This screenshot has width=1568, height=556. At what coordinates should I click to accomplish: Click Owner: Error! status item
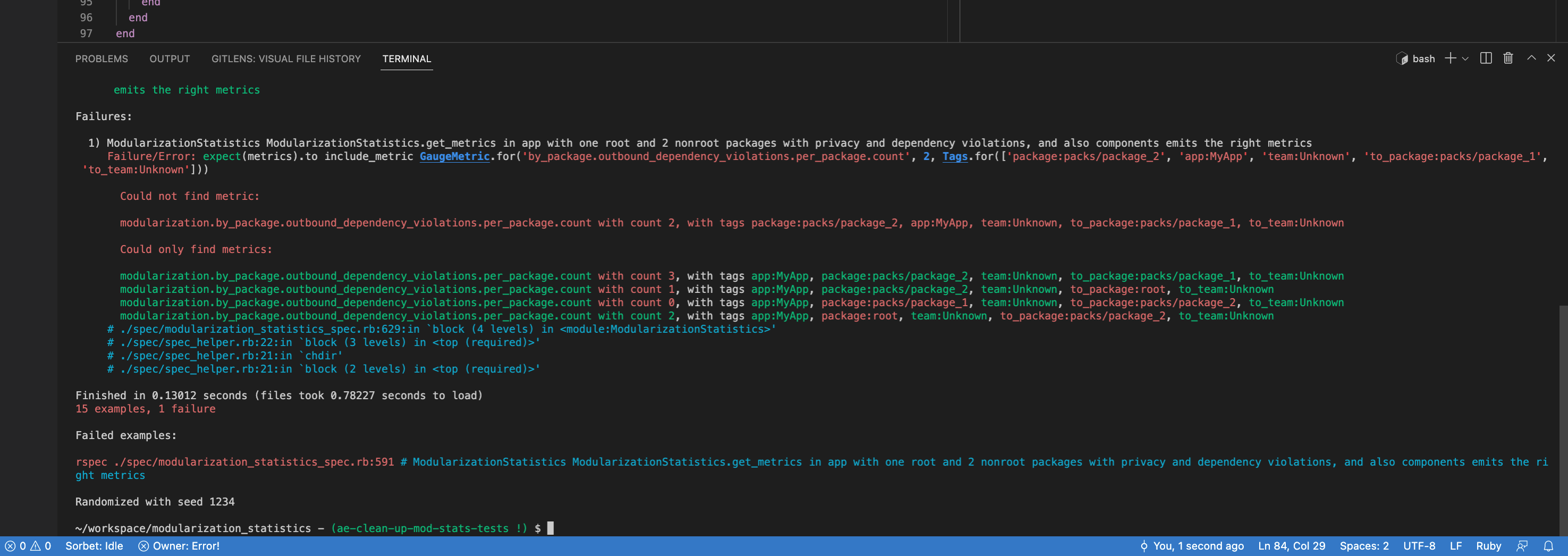179,546
